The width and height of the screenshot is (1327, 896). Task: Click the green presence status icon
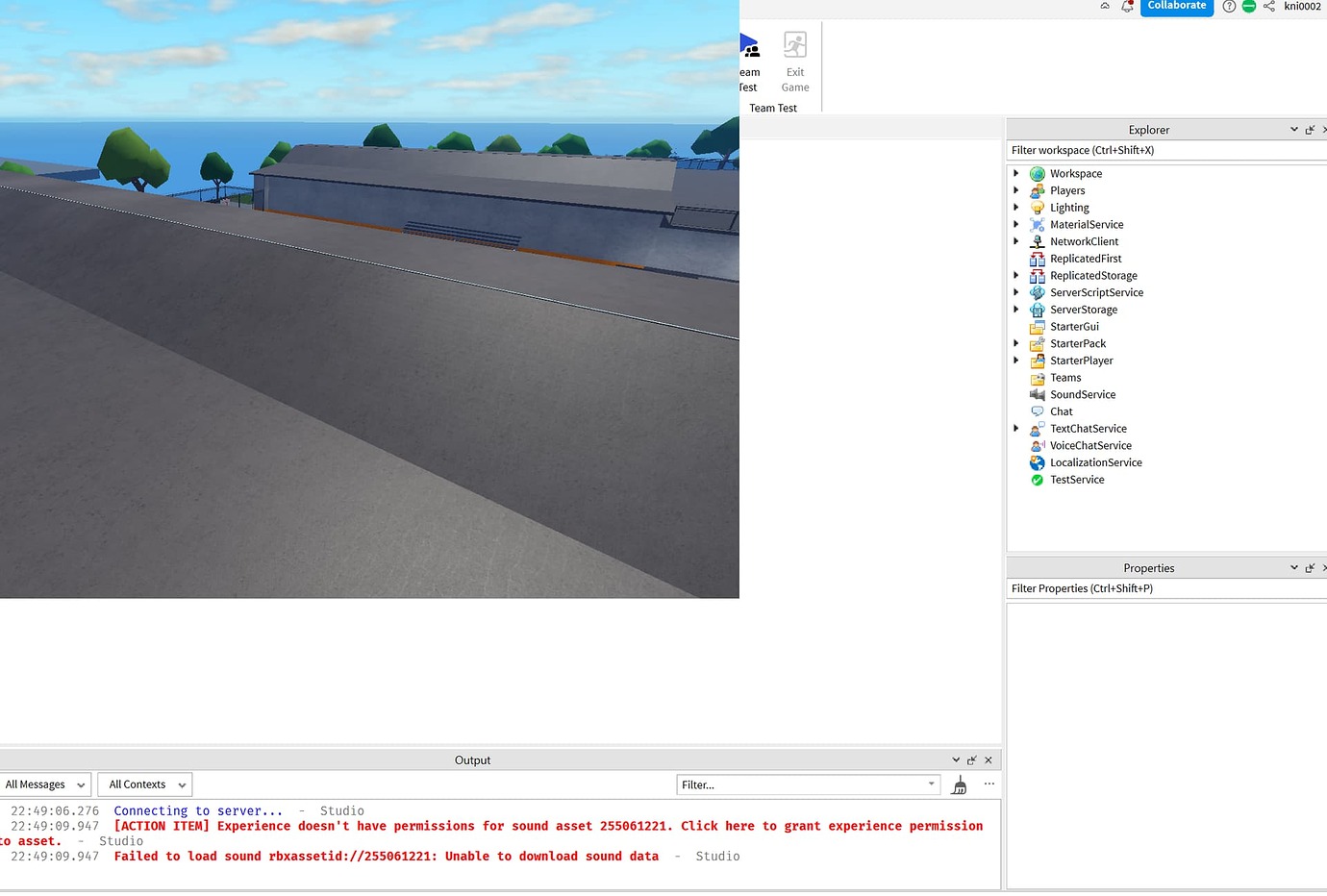1249,7
